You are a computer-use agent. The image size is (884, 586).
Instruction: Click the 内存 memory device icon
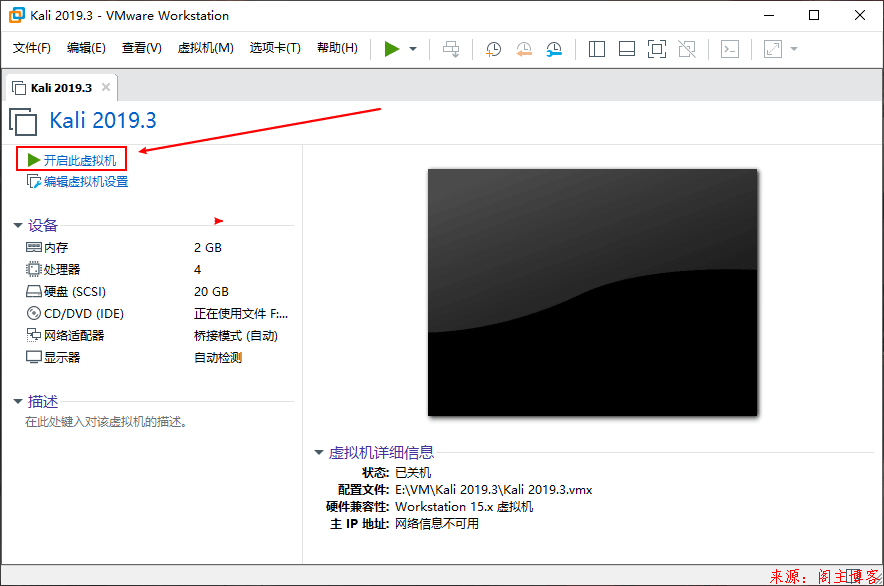tap(33, 247)
